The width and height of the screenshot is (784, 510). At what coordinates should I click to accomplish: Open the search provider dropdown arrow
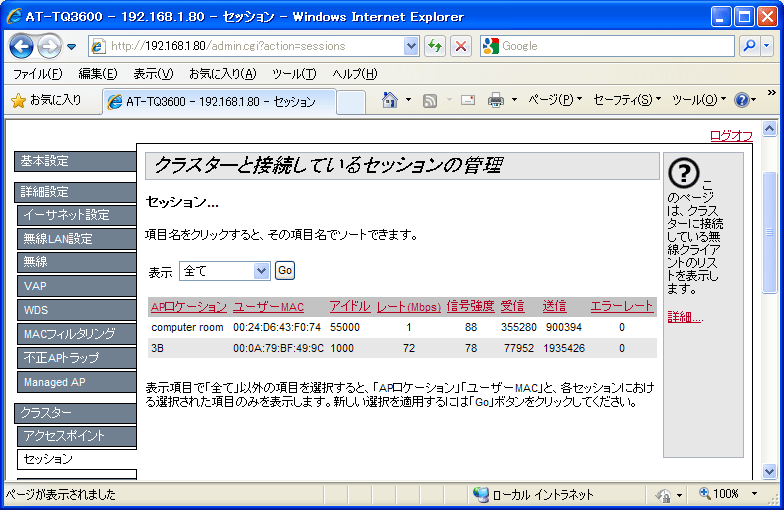pos(767,46)
